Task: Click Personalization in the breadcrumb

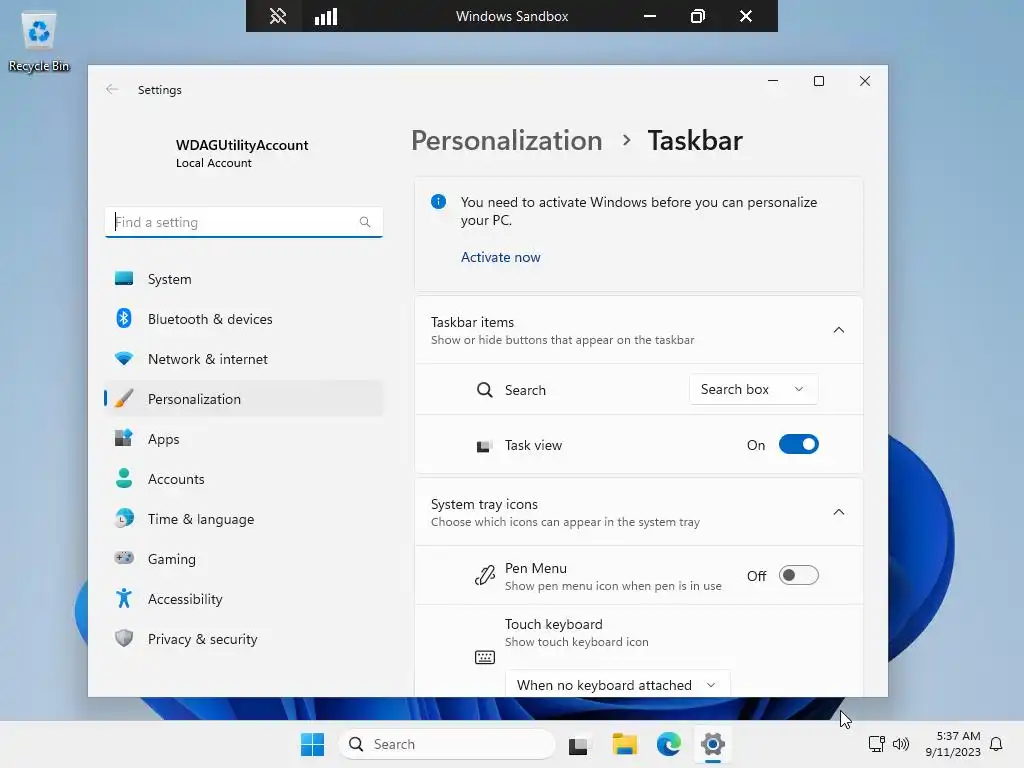Action: pyautogui.click(x=506, y=140)
